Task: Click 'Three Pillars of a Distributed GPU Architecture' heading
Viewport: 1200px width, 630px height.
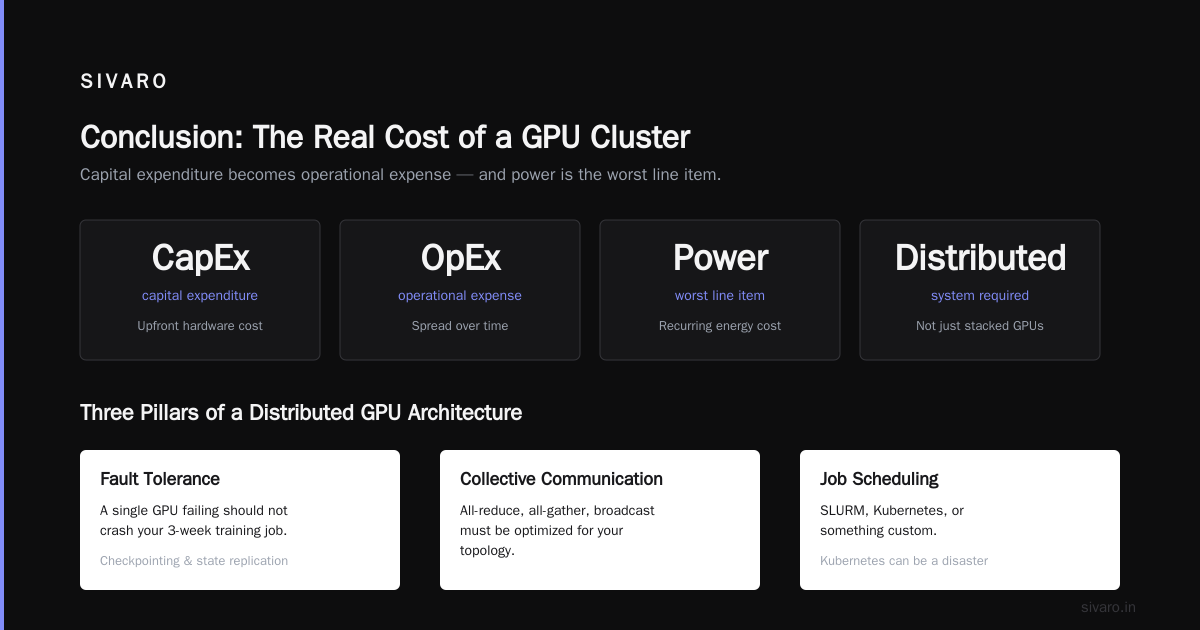Action: pos(301,412)
